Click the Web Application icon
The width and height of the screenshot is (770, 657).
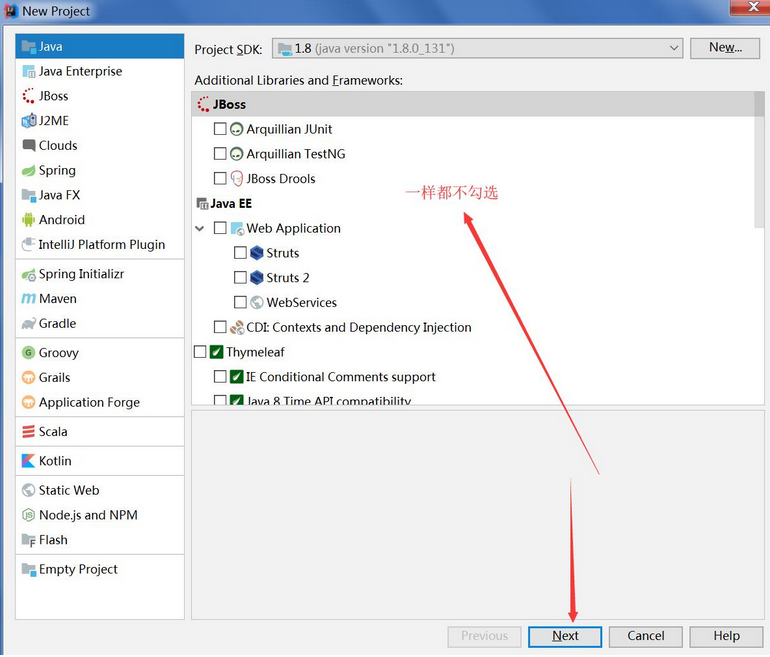click(x=237, y=228)
